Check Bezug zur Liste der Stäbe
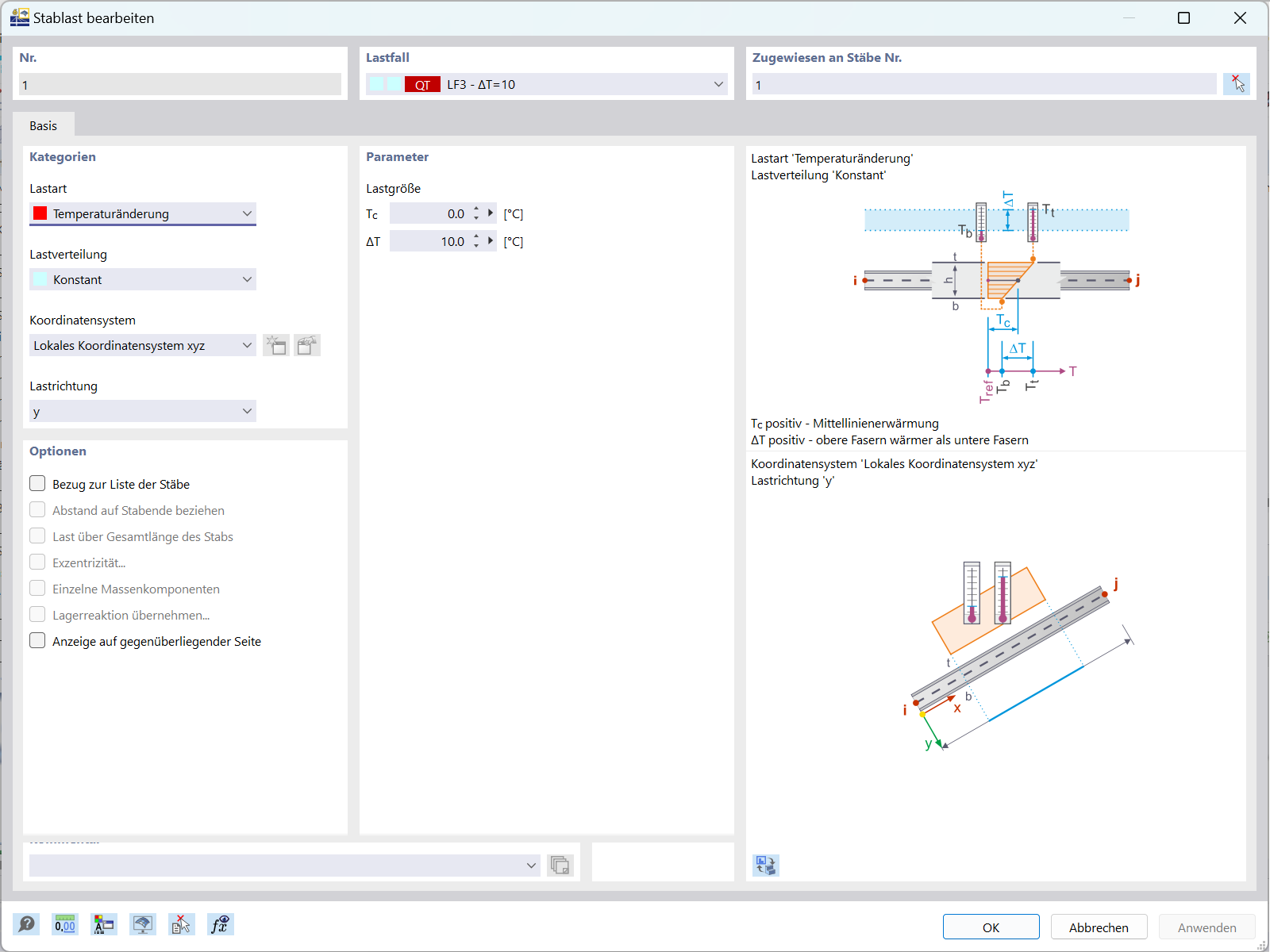Screen dimensions: 1270x952 pos(37,483)
